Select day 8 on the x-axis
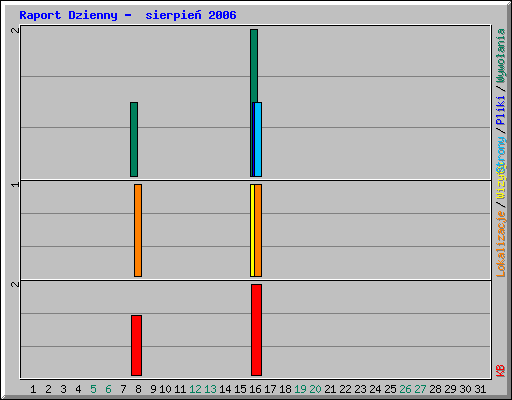 click(138, 389)
